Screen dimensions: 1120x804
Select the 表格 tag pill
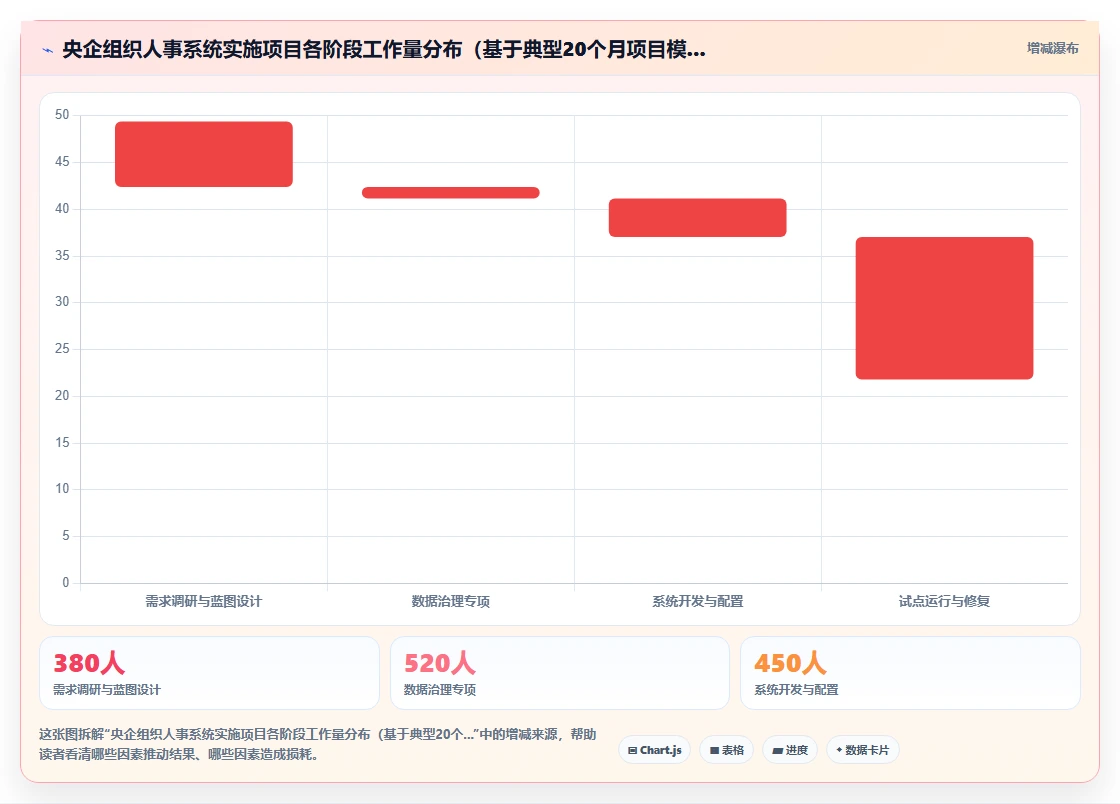point(726,750)
